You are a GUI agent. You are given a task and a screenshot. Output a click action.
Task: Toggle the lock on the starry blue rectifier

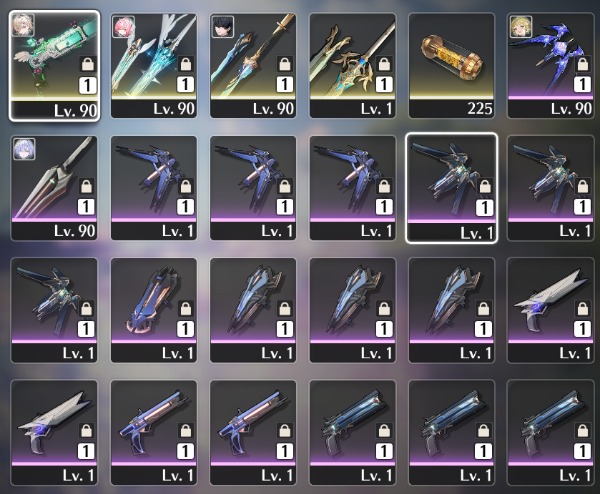coord(582,64)
